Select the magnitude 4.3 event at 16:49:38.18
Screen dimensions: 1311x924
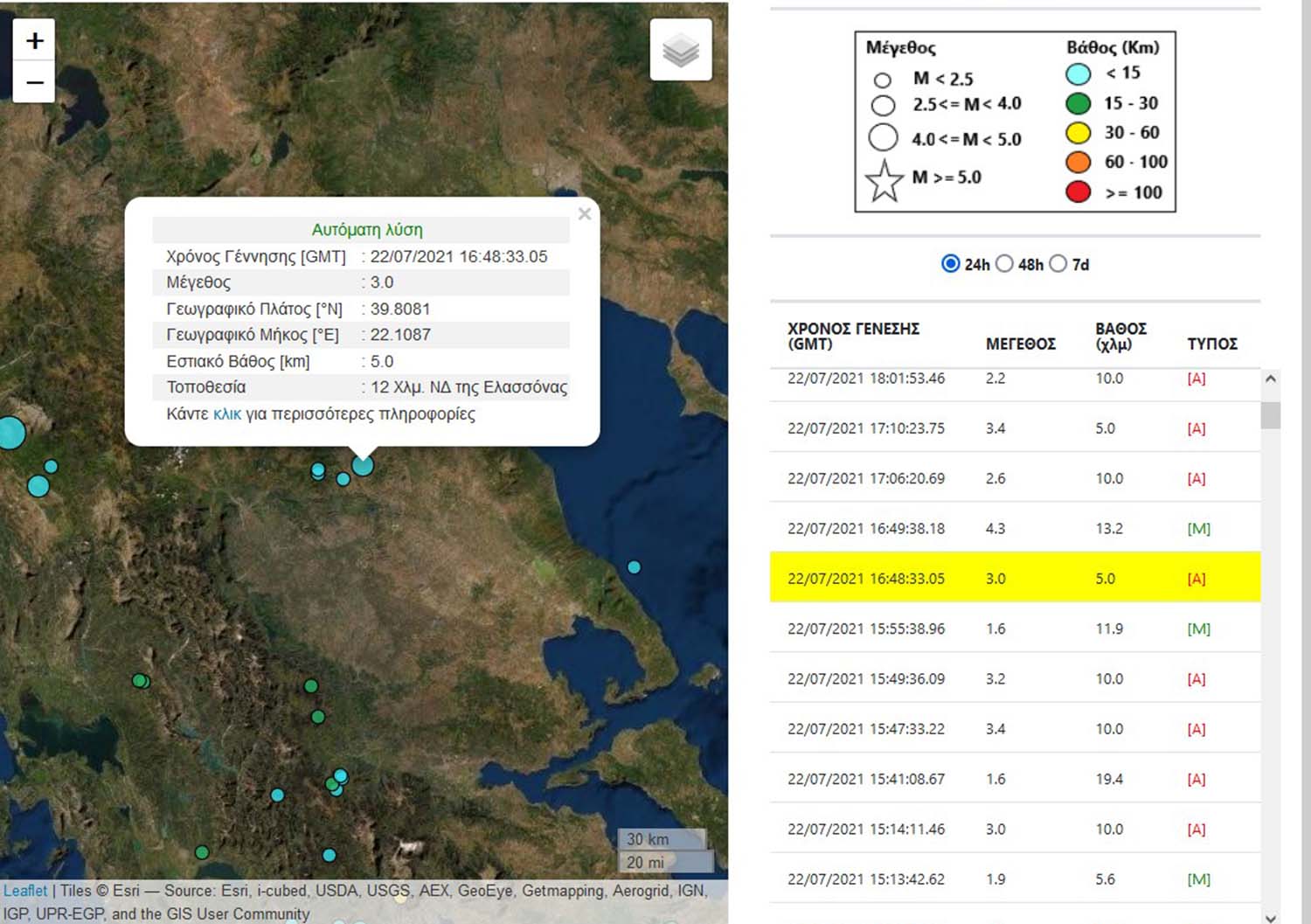[1014, 528]
